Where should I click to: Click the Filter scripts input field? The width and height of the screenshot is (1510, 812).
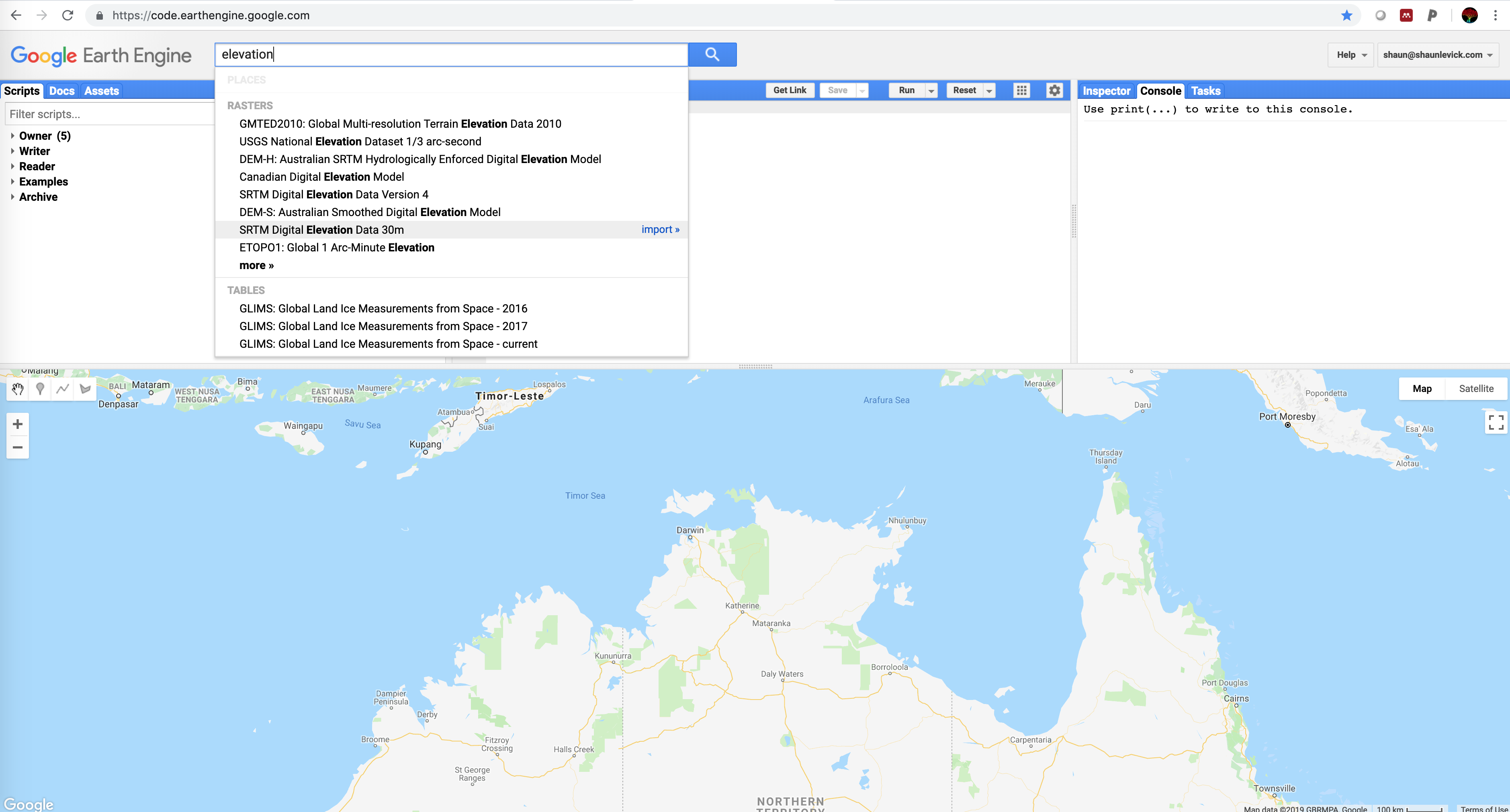coord(110,114)
